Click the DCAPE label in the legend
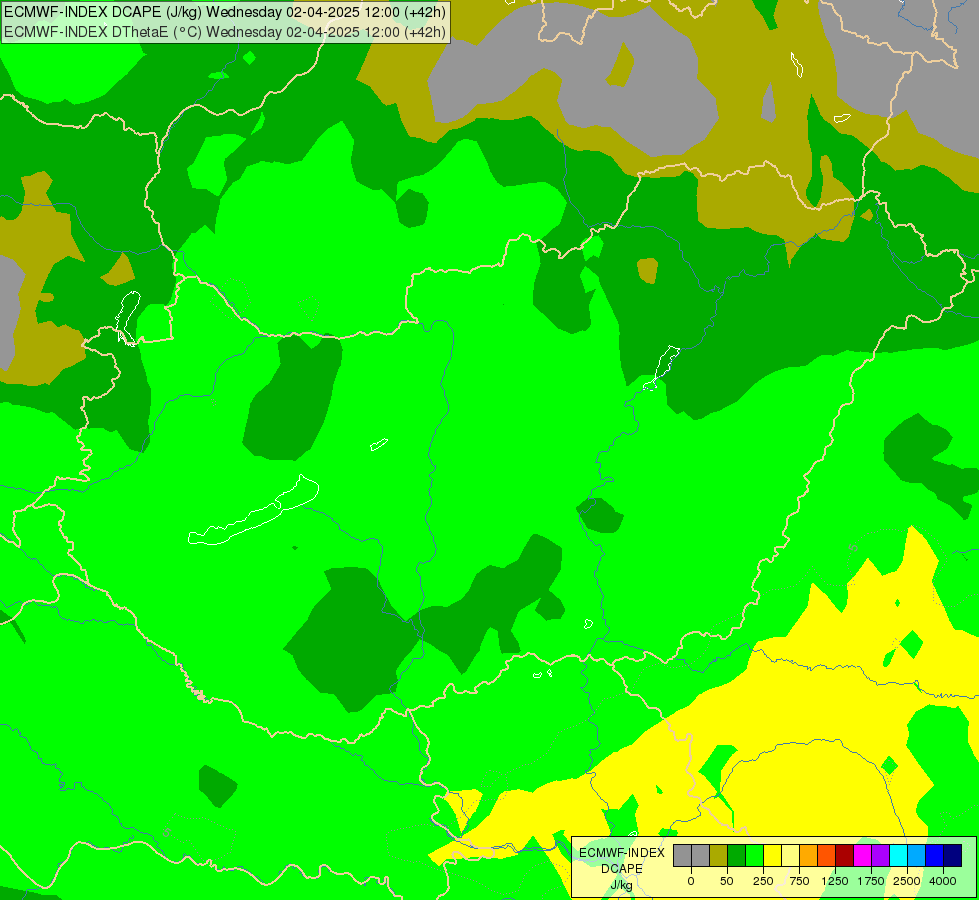The height and width of the screenshot is (900, 979). click(x=622, y=869)
